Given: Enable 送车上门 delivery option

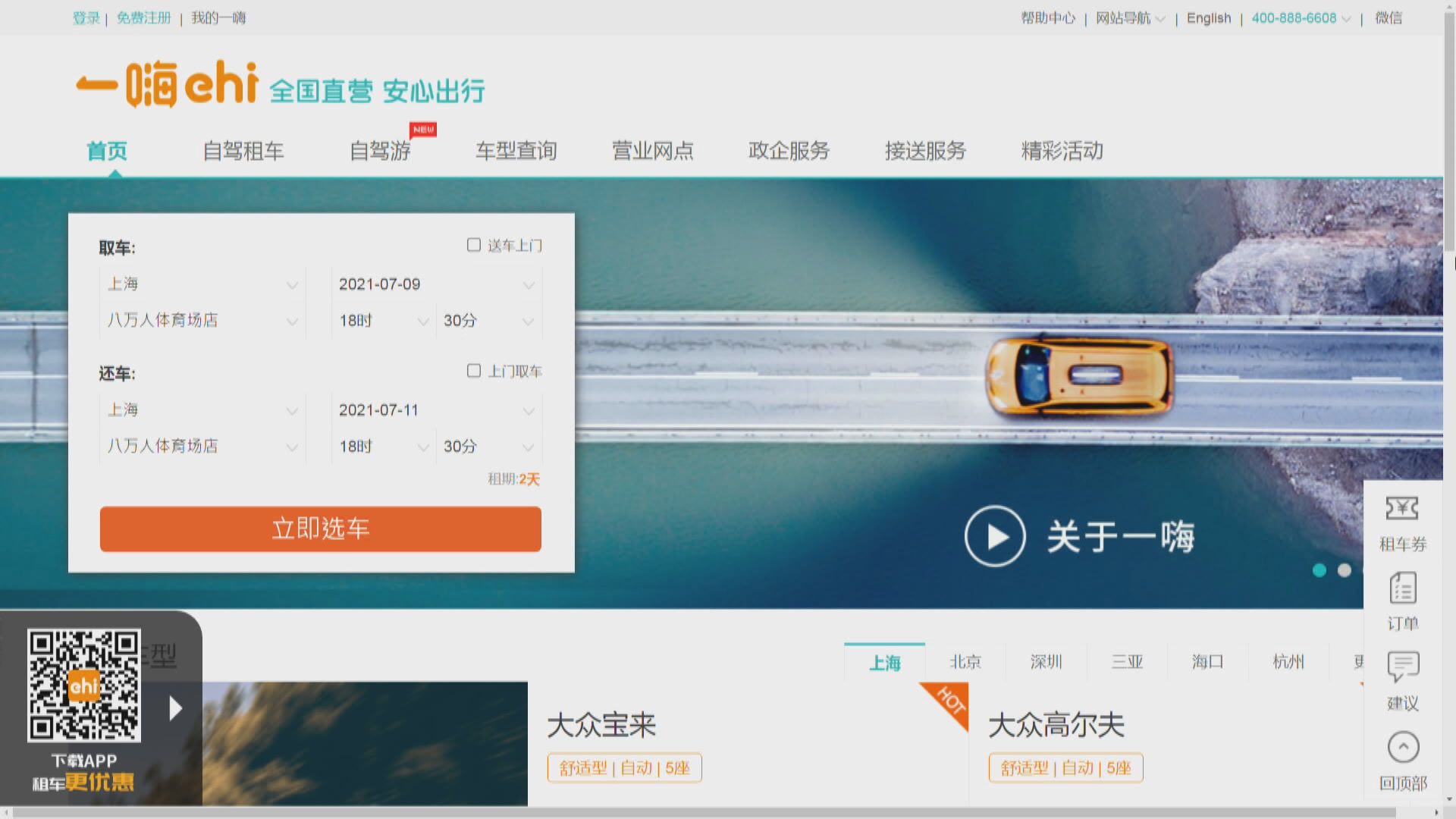Looking at the screenshot, I should (474, 244).
